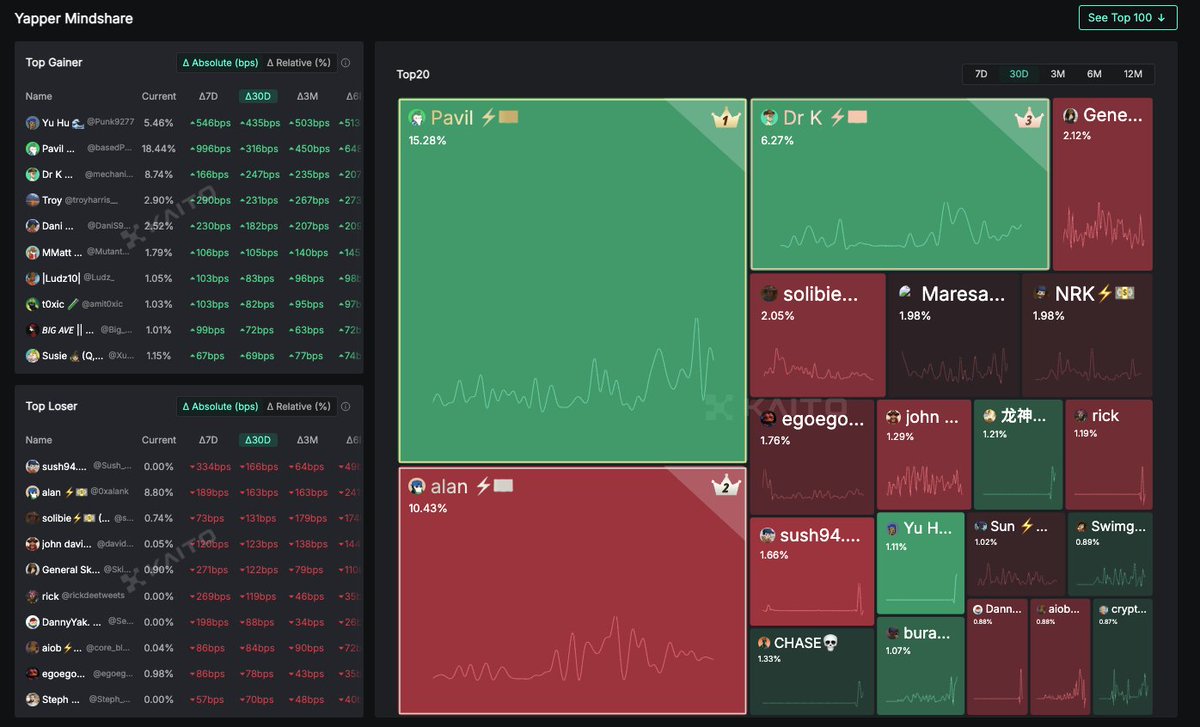The height and width of the screenshot is (727, 1200).
Task: Click the rank 1 crown badge
Action: tap(725, 119)
